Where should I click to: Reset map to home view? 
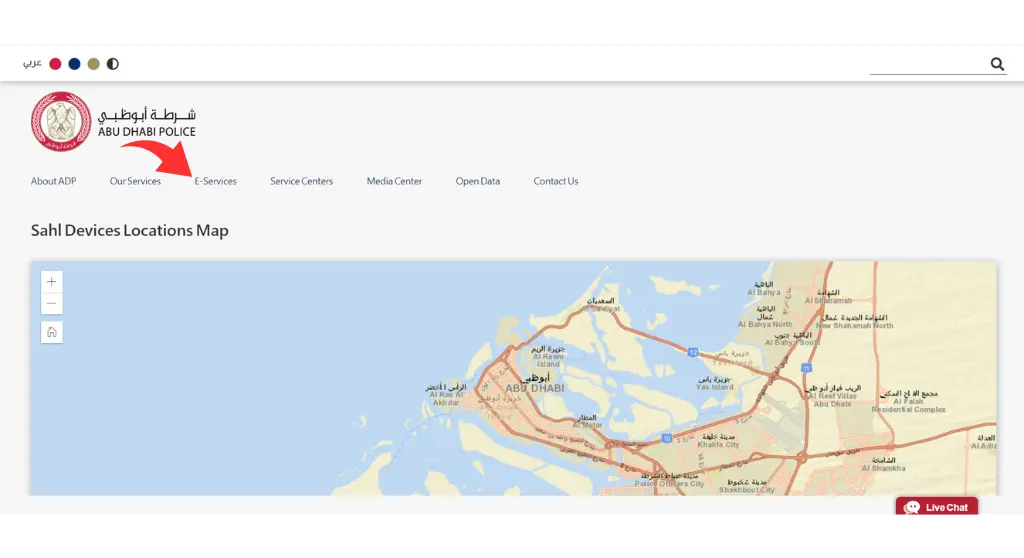[52, 333]
